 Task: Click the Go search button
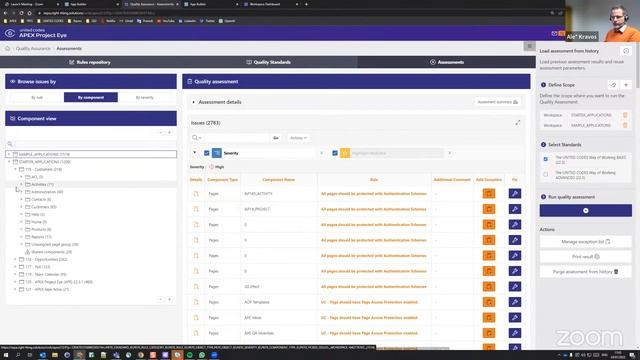tap(276, 138)
